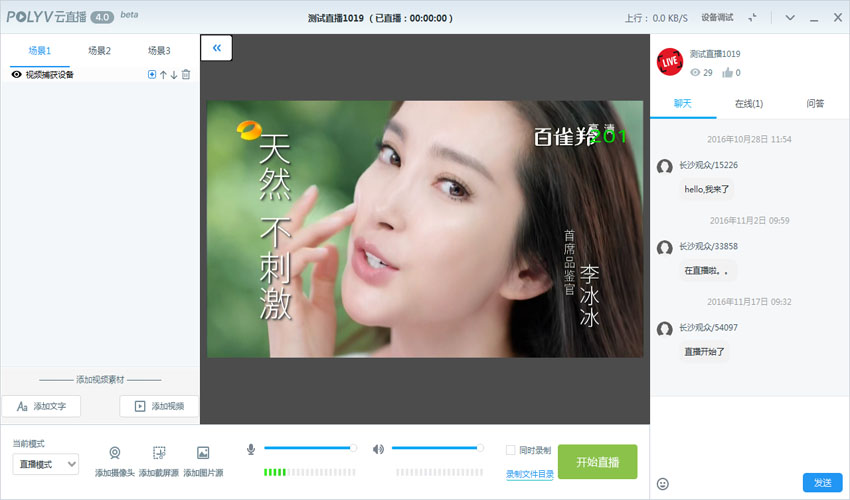Move the video capture source down with the down arrow

174,75
